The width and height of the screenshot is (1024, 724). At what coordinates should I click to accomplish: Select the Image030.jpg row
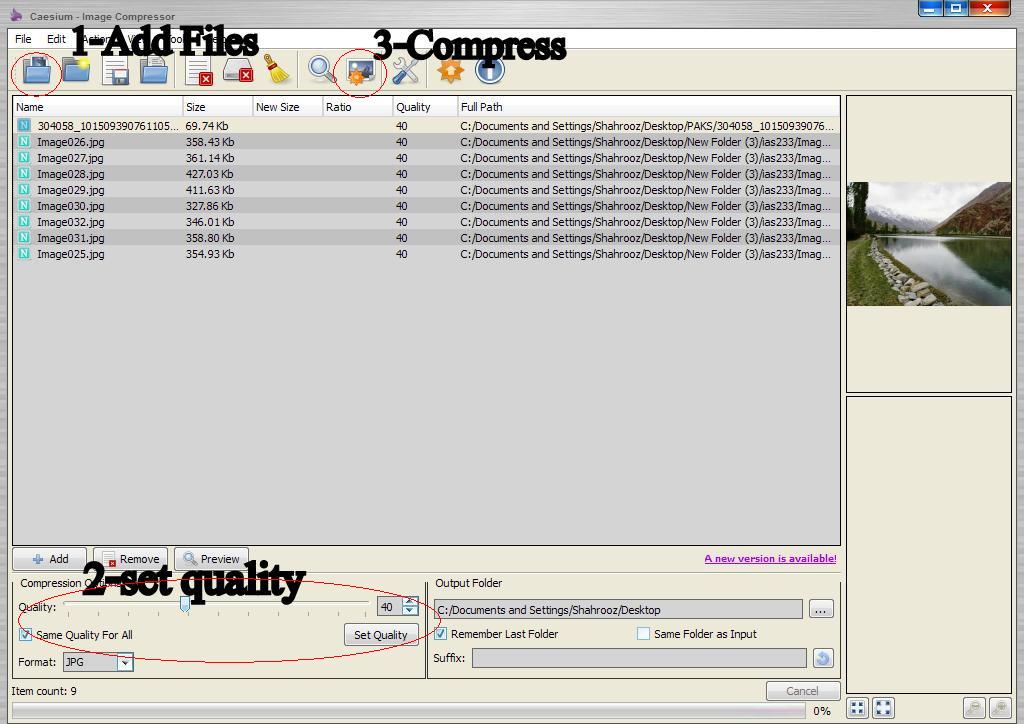click(426, 206)
